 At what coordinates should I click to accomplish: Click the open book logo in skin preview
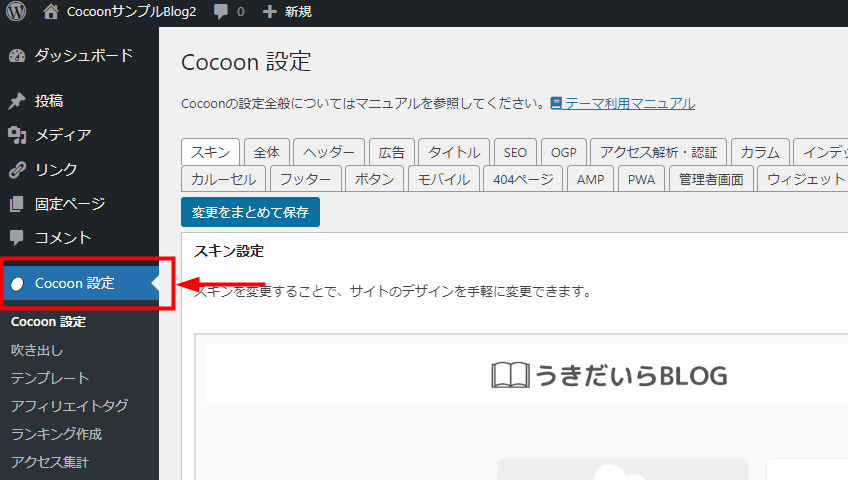(x=510, y=375)
